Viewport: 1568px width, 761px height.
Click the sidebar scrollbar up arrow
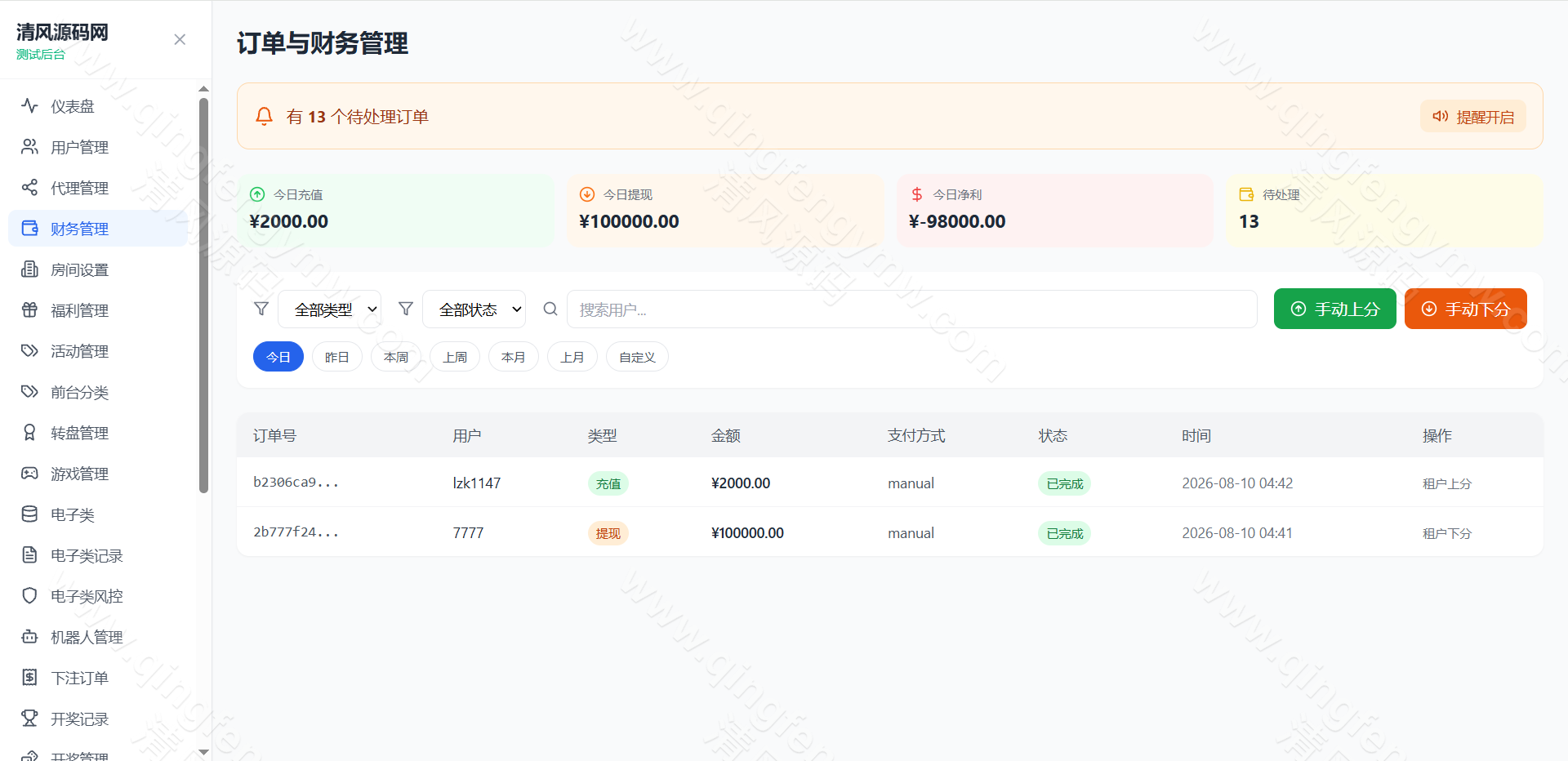pos(203,88)
